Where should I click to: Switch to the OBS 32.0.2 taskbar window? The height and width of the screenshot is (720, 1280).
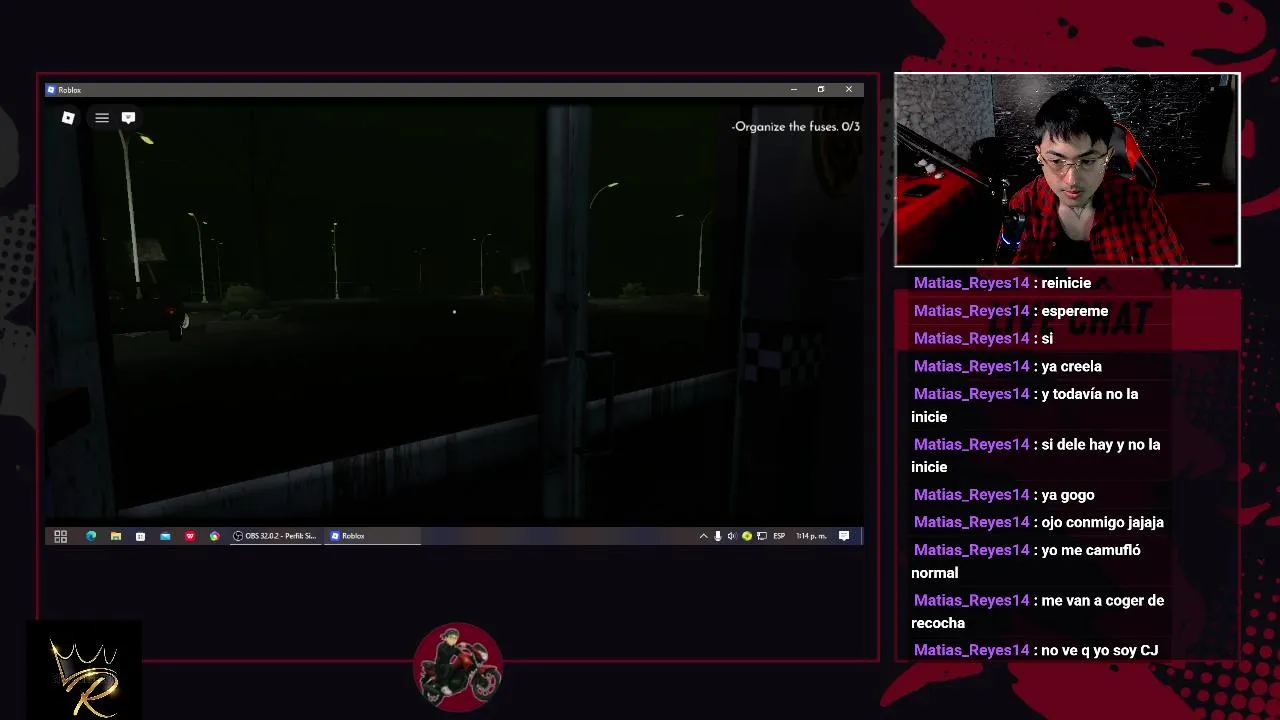275,536
